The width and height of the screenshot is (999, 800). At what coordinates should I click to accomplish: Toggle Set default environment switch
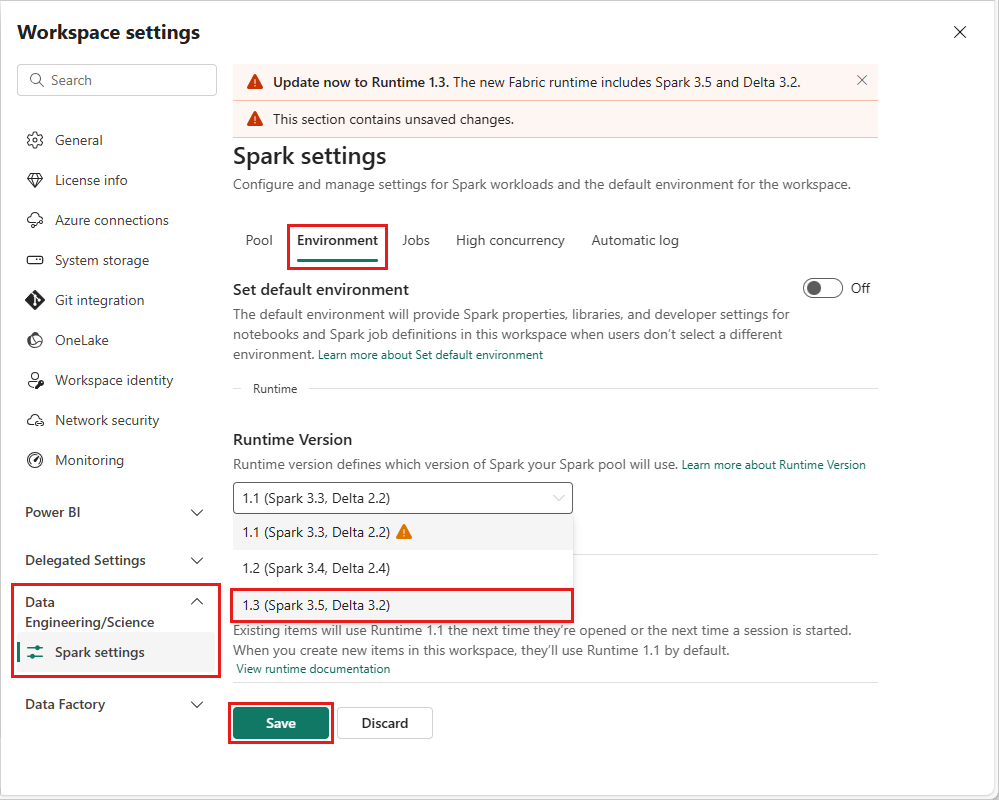(823, 288)
